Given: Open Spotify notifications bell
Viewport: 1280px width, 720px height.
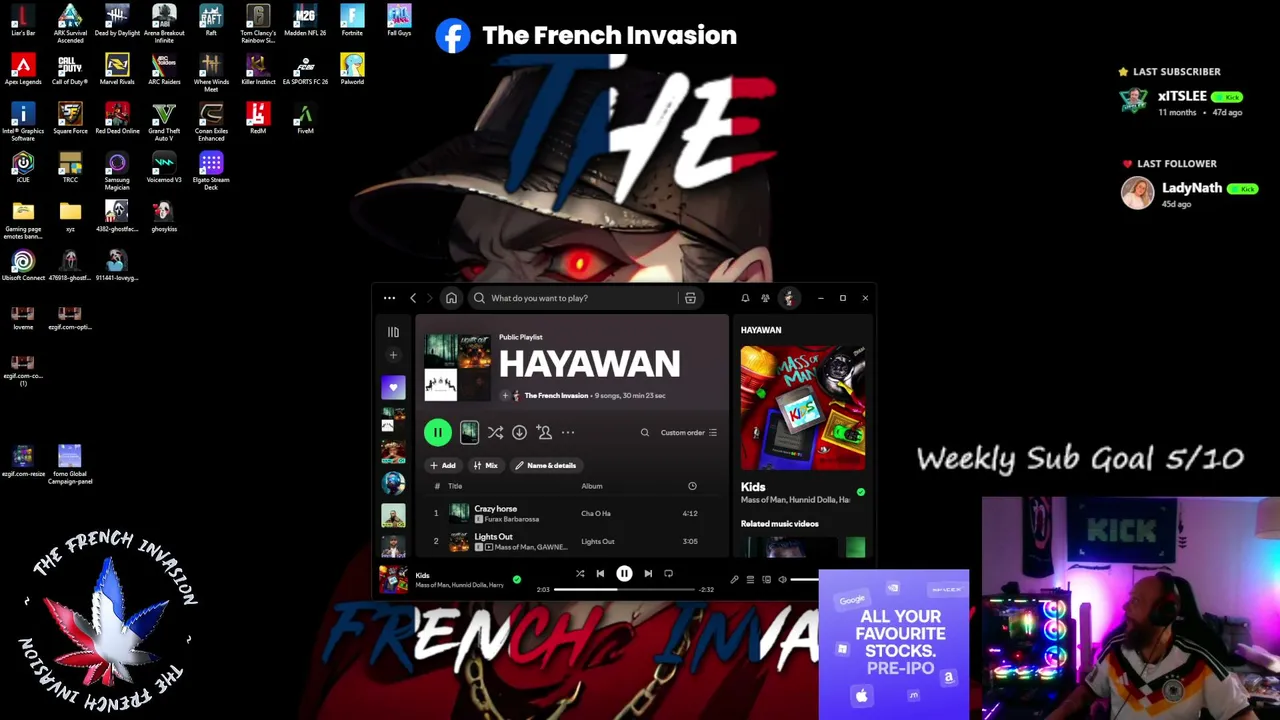Looking at the screenshot, I should [x=745, y=298].
